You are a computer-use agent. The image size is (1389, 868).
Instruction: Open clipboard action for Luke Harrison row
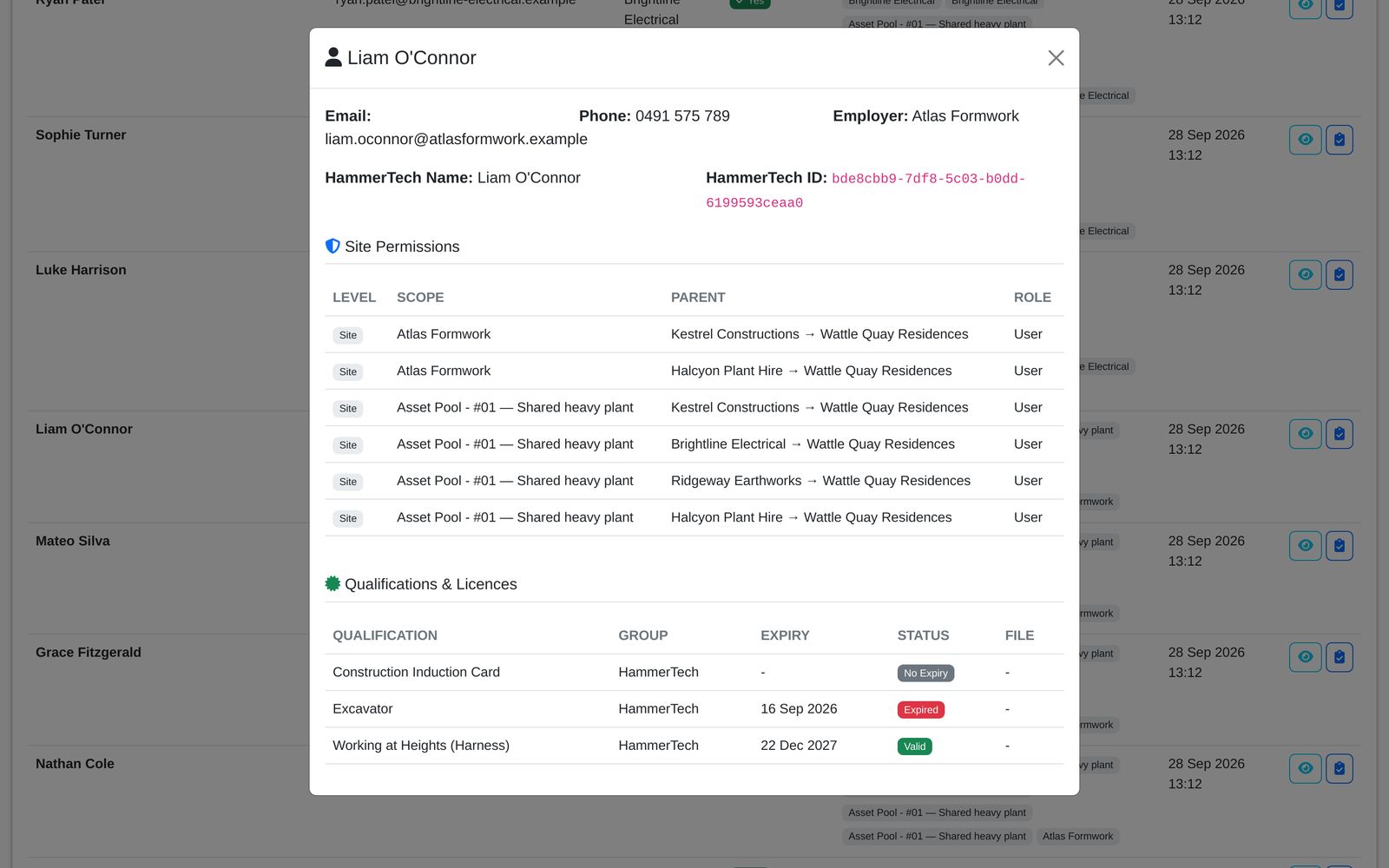(1340, 275)
